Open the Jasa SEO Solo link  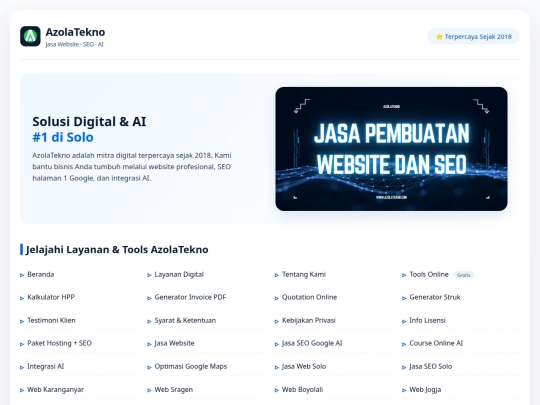pyautogui.click(x=430, y=366)
